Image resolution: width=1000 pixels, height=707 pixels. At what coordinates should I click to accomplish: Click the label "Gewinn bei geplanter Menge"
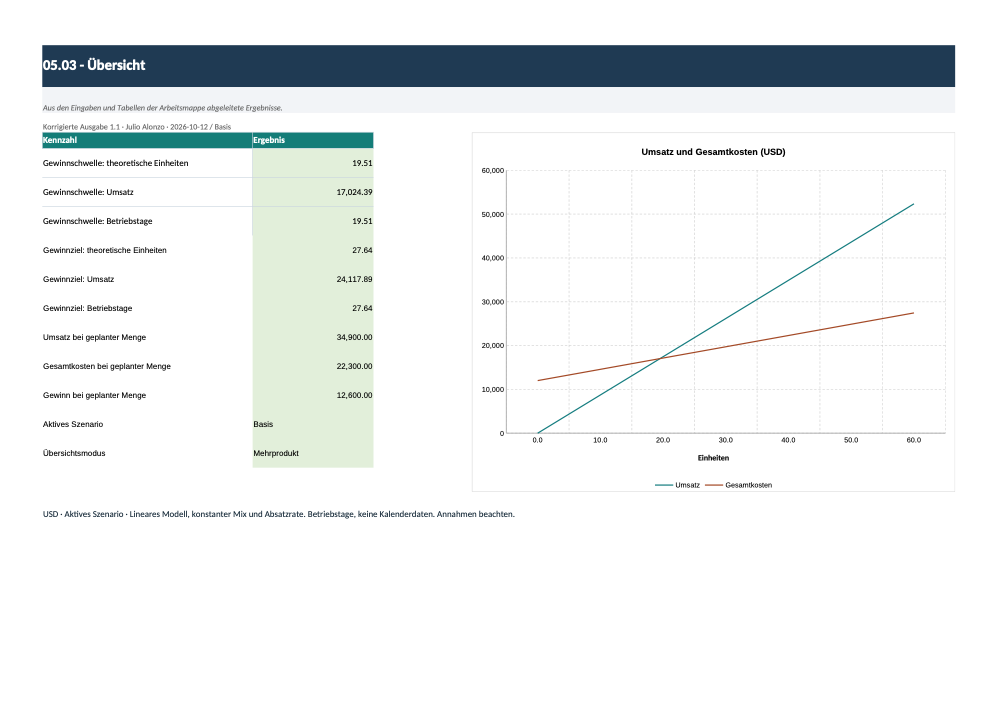[x=94, y=395]
